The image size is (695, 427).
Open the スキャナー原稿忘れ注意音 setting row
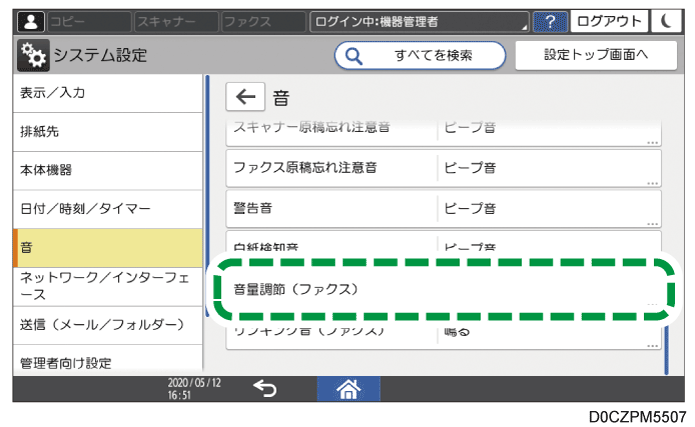pyautogui.click(x=444, y=132)
